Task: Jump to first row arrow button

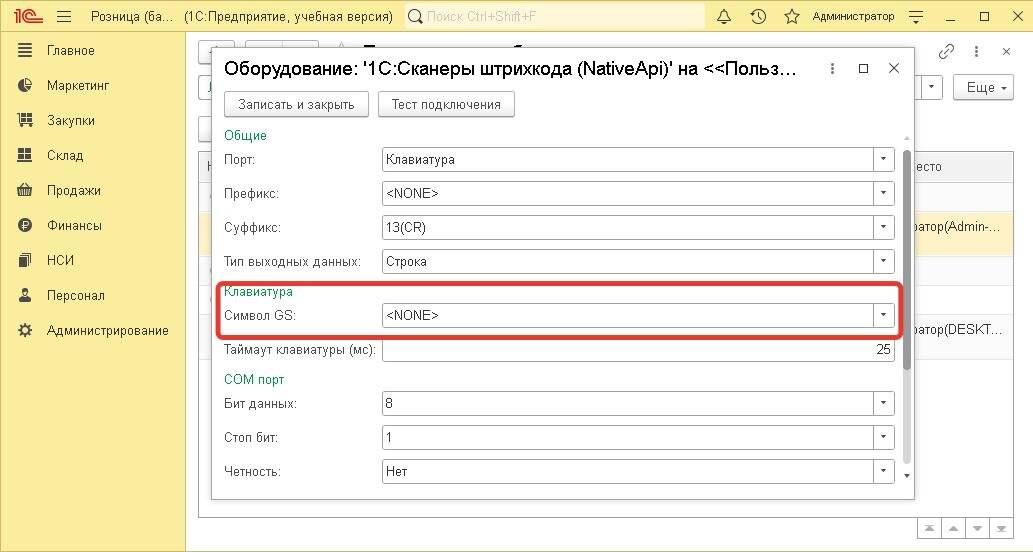Action: [929, 528]
